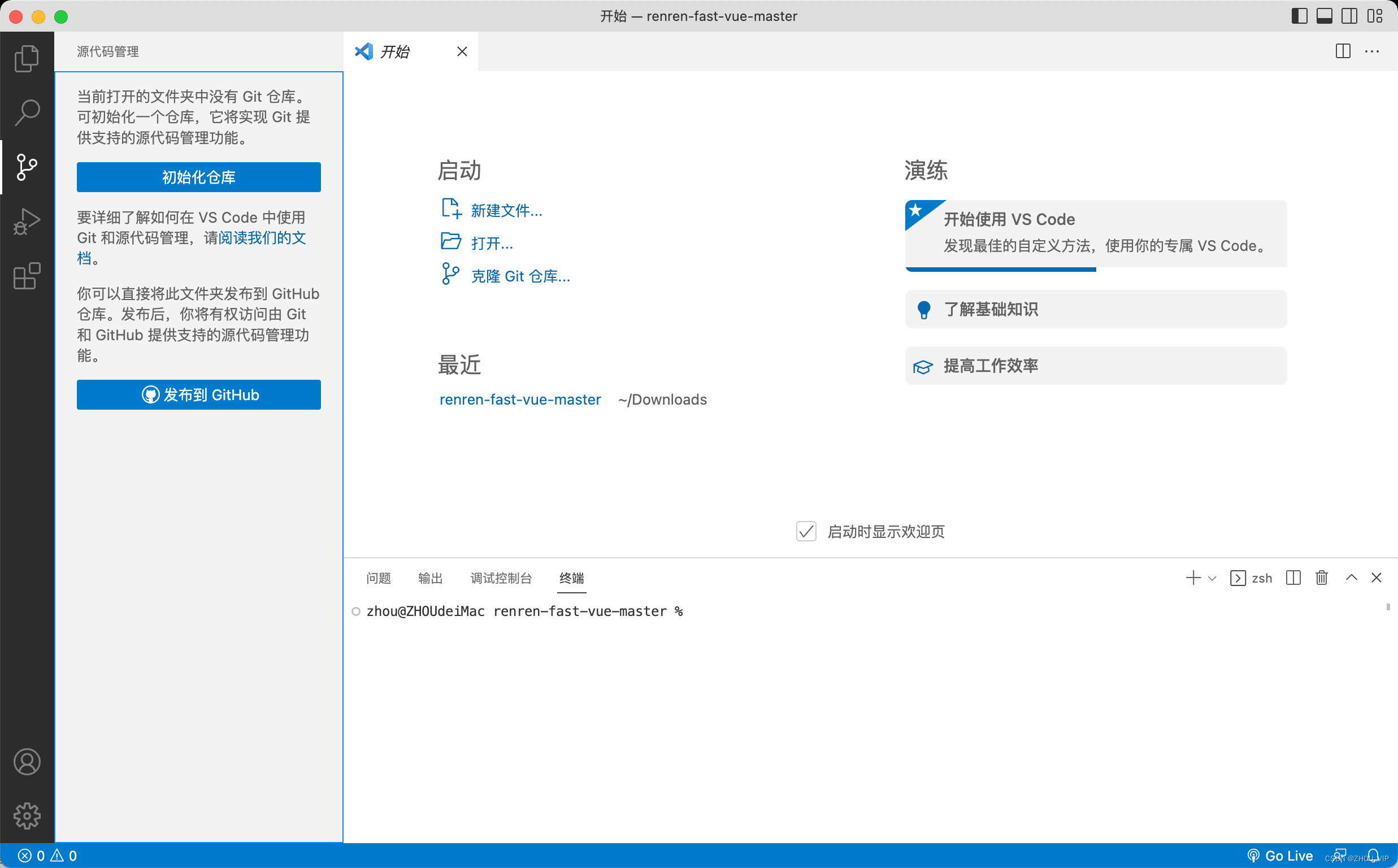
Task: Switch to the 调试控制台 tab
Action: (501, 578)
